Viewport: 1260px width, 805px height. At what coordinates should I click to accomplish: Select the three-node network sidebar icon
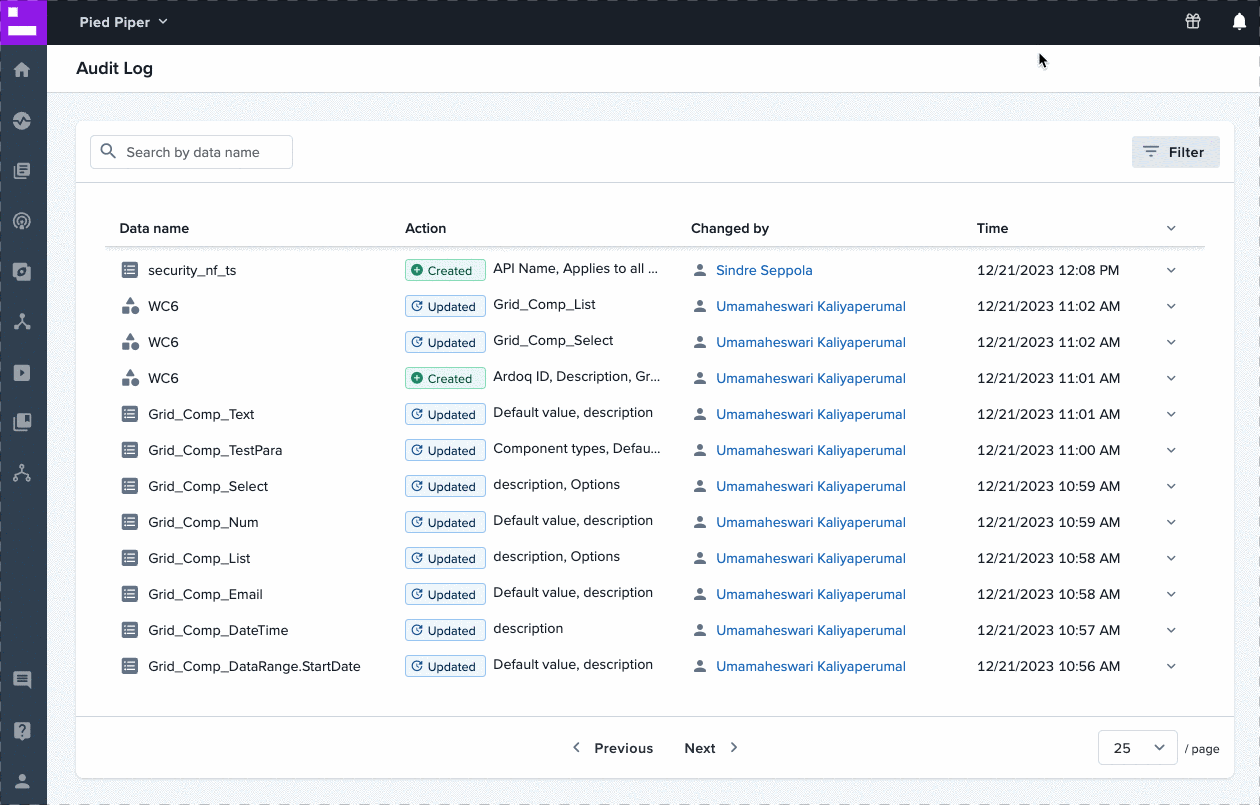(x=22, y=322)
